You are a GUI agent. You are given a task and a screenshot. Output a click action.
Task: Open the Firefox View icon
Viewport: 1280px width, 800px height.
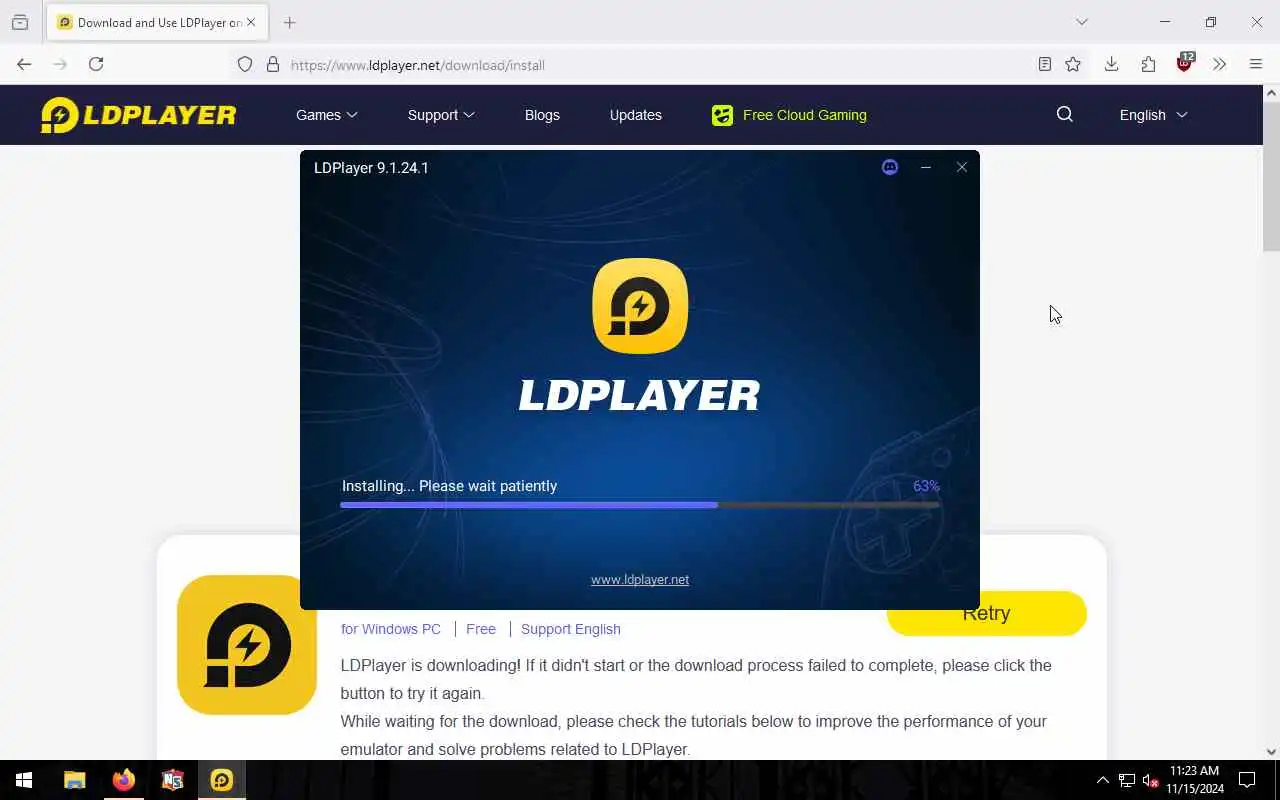click(x=20, y=22)
